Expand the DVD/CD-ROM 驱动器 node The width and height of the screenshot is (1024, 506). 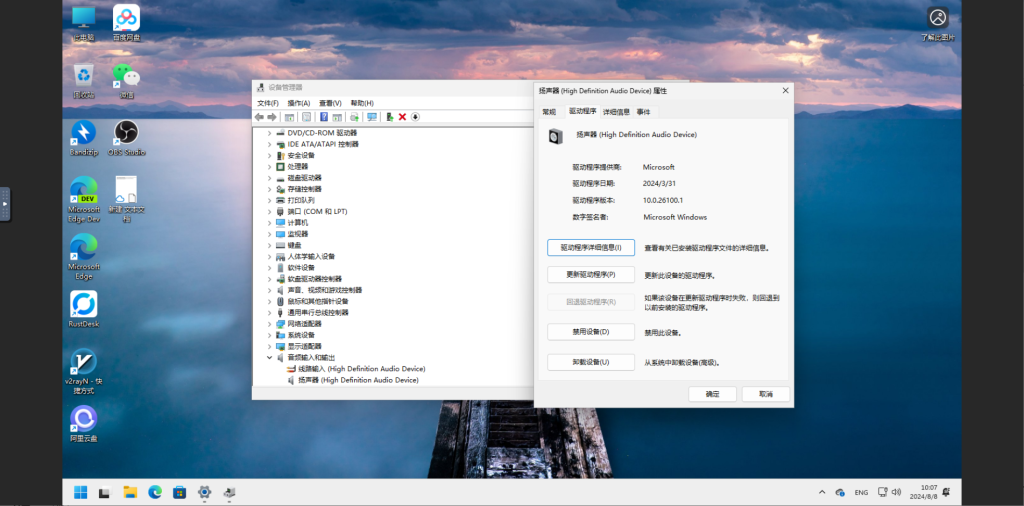(x=269, y=133)
